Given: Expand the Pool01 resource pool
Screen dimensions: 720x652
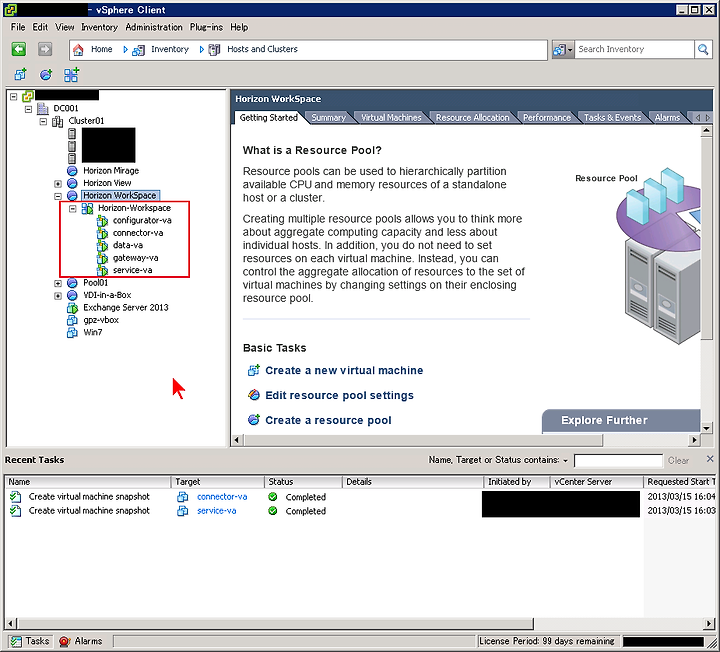Looking at the screenshot, I should [x=58, y=283].
